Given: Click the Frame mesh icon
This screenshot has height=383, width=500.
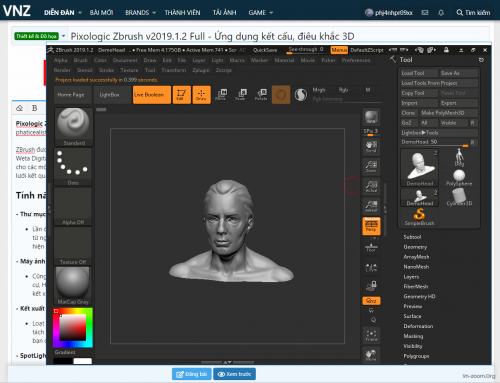Looking at the screenshot, I should (371, 335).
